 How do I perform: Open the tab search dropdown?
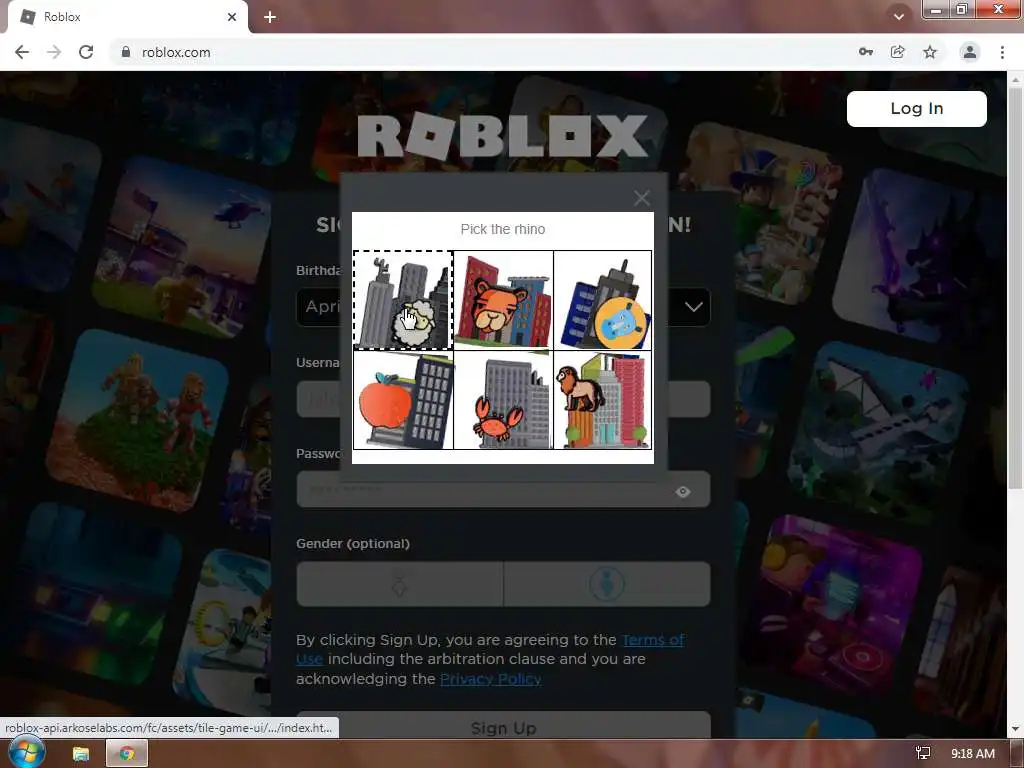coord(899,17)
